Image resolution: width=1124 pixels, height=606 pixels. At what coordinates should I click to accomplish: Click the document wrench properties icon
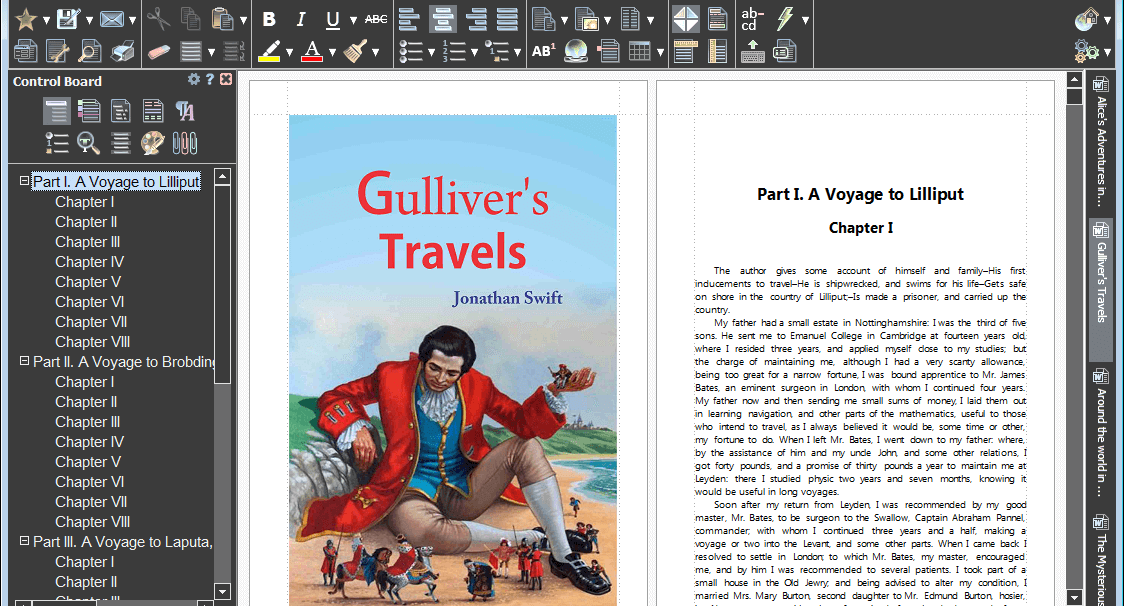coord(57,51)
